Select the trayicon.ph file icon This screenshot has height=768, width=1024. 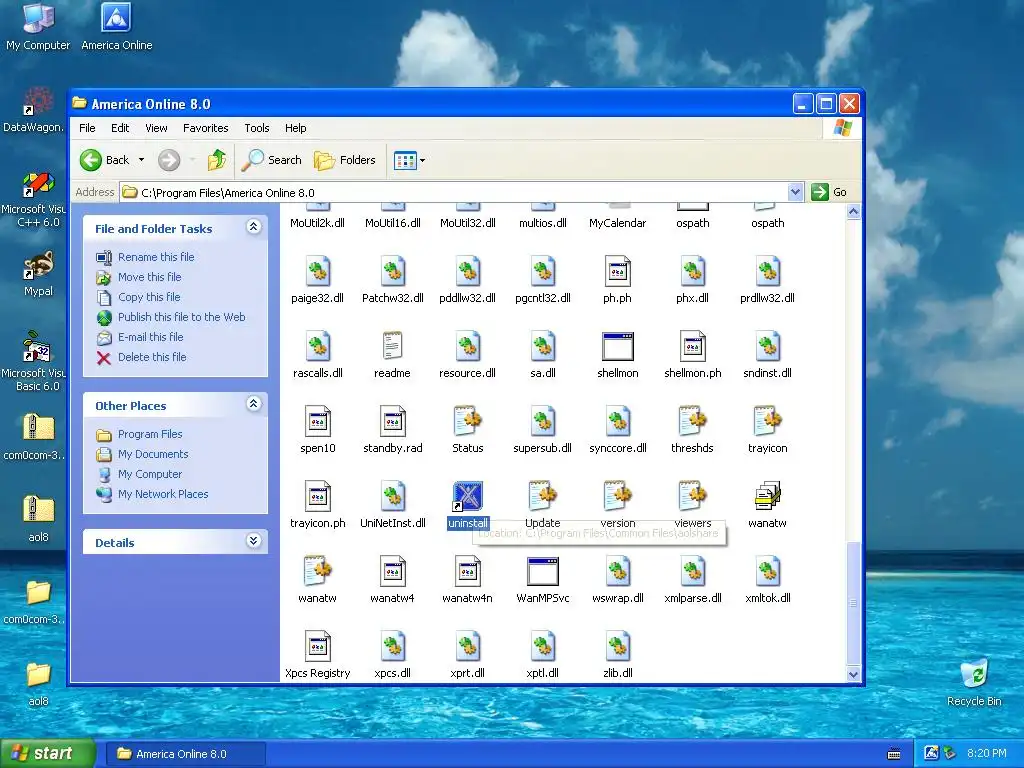click(x=317, y=496)
